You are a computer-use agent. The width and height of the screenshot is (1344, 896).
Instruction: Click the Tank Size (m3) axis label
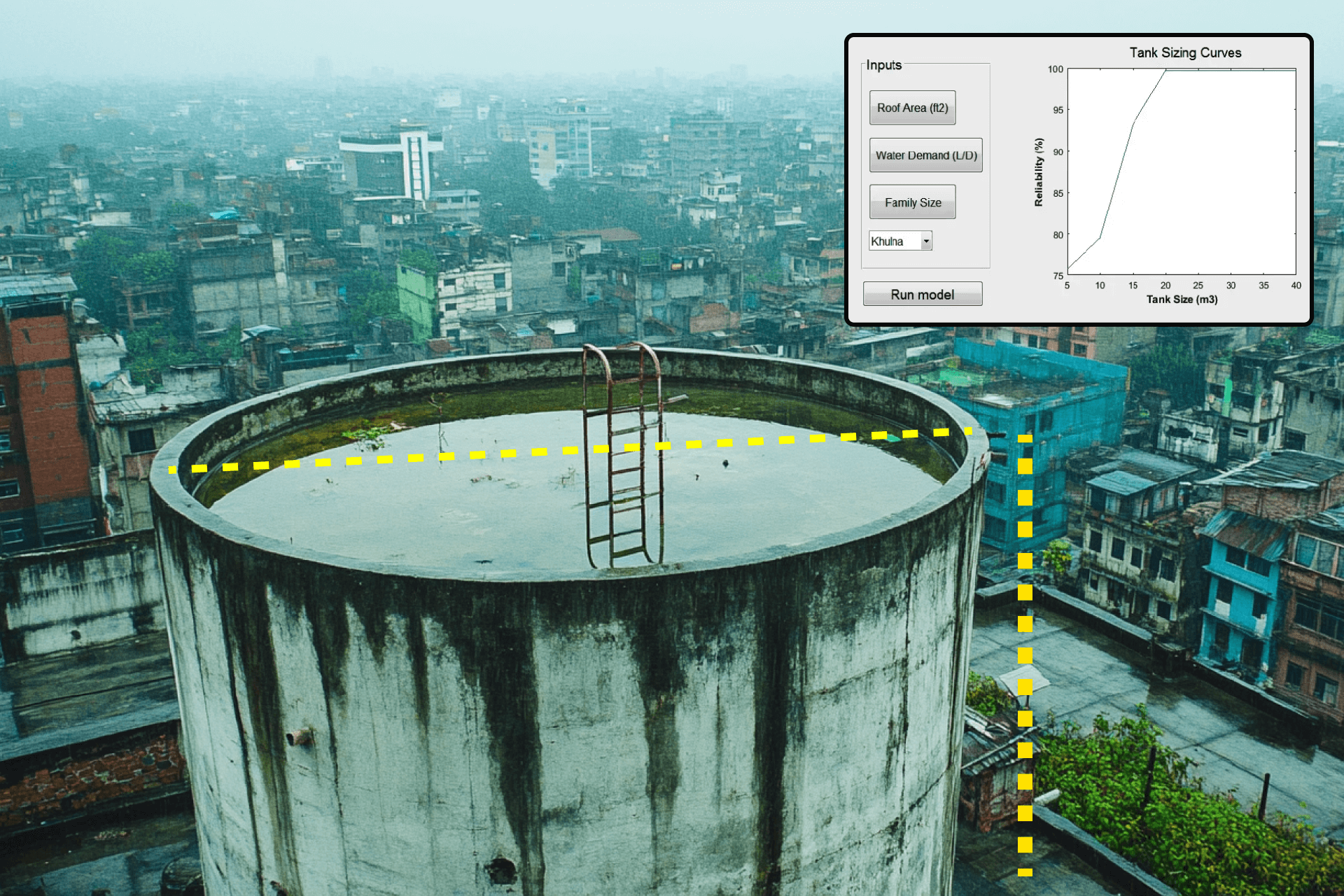[1182, 300]
